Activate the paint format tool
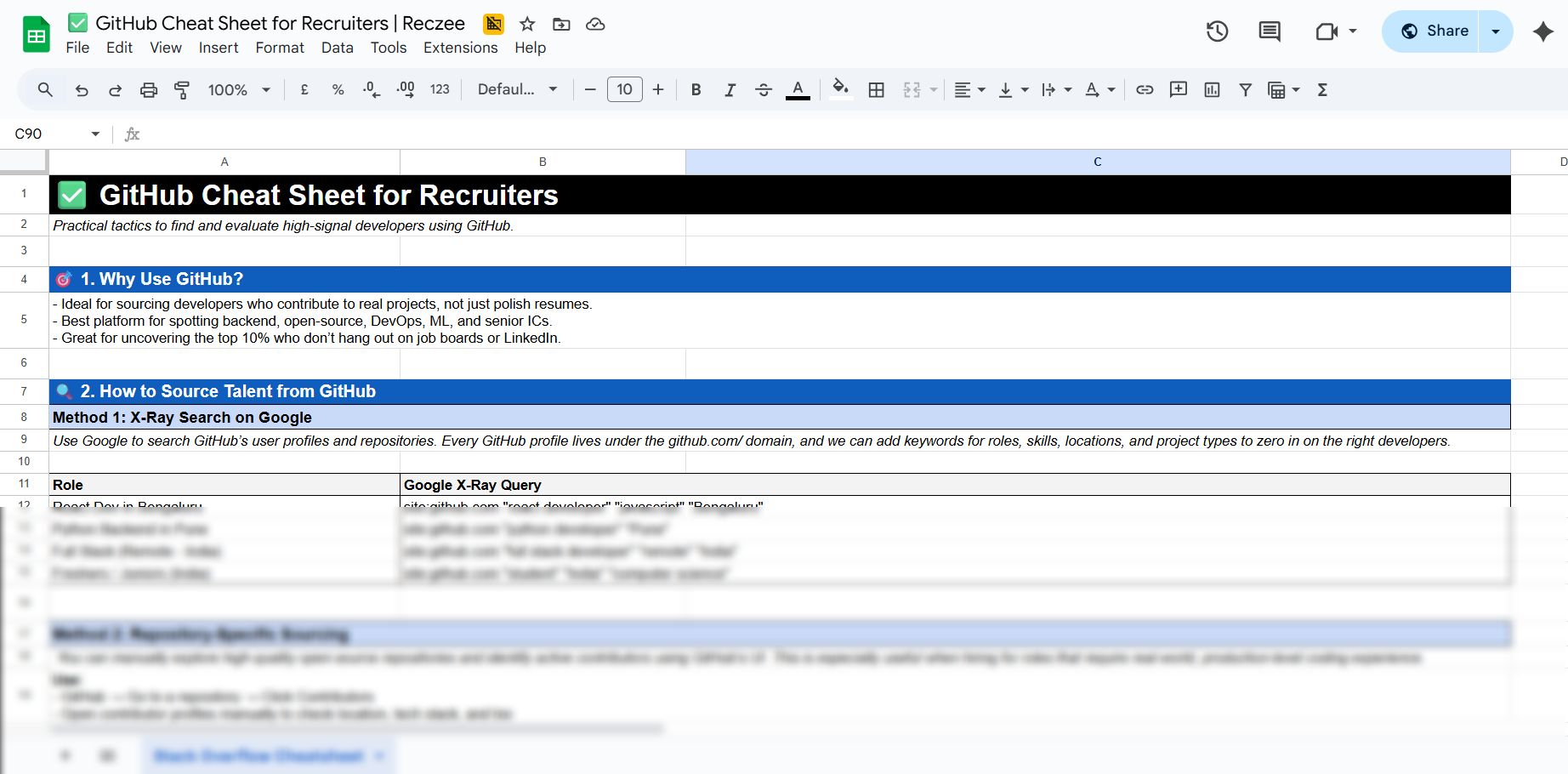This screenshot has height=774, width=1568. click(x=182, y=89)
